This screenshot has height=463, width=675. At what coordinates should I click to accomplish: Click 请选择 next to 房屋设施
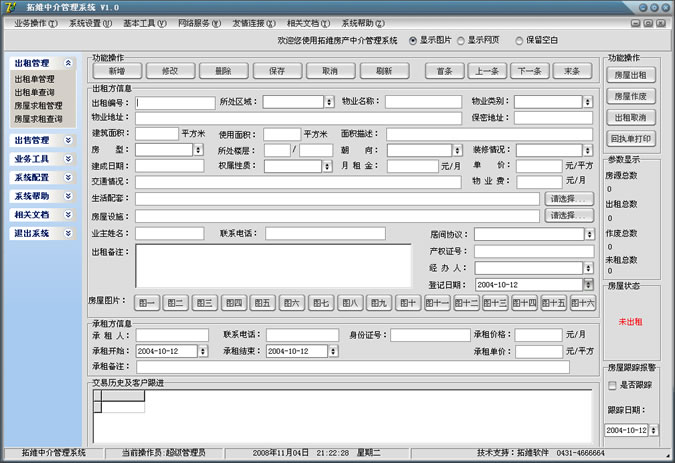tap(569, 215)
